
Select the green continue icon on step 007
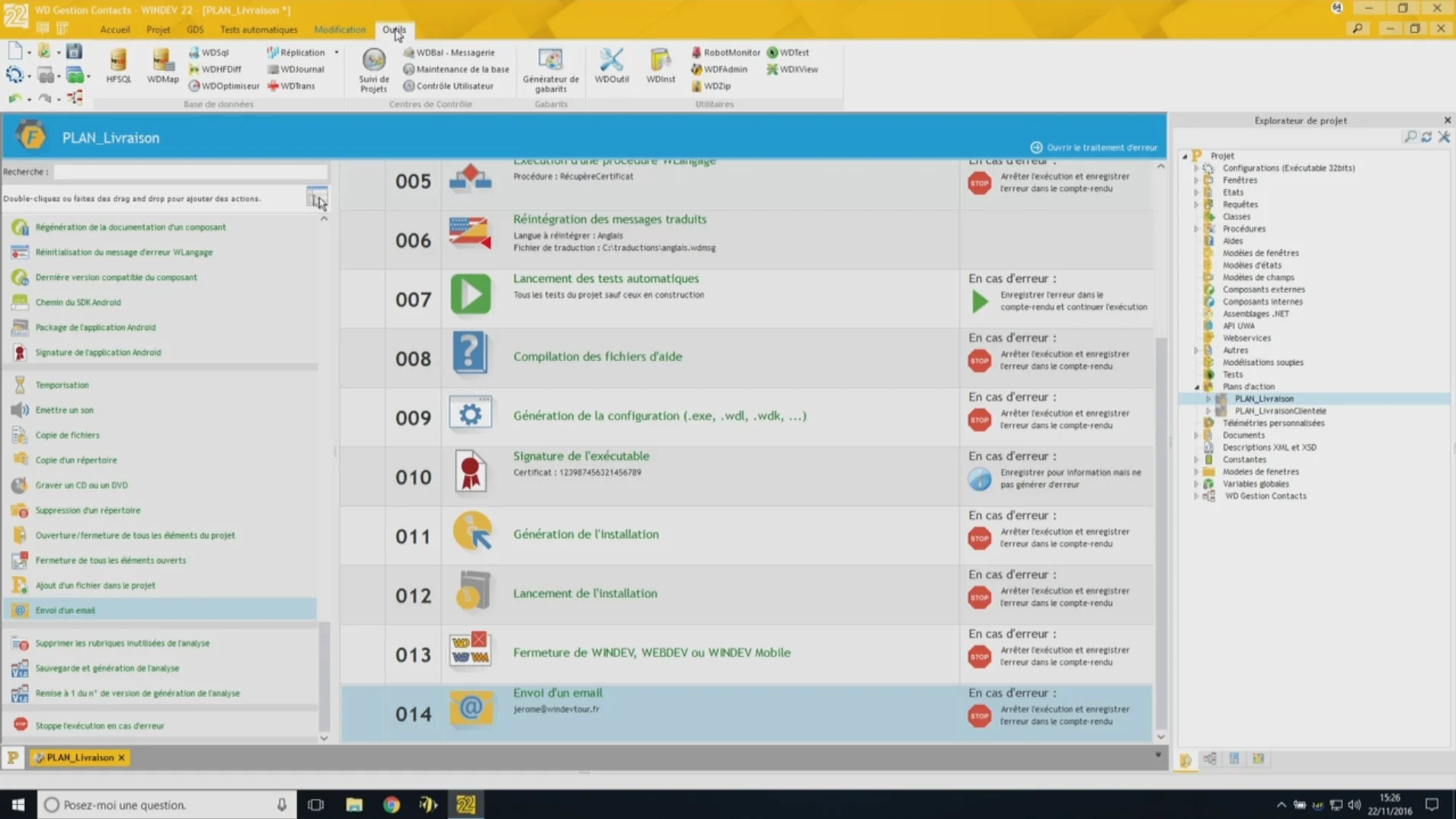coord(980,301)
